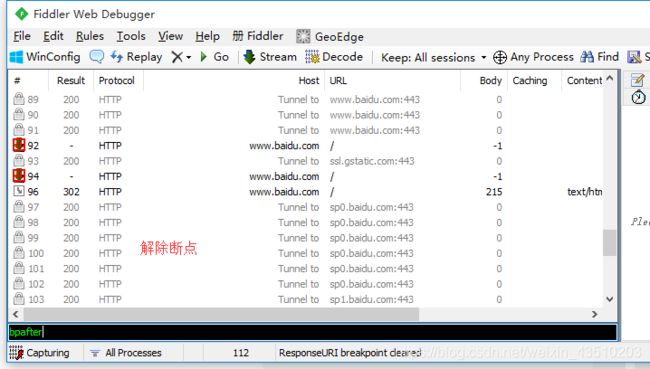
Task: Click the session list scroll down arrow
Action: (x=609, y=299)
